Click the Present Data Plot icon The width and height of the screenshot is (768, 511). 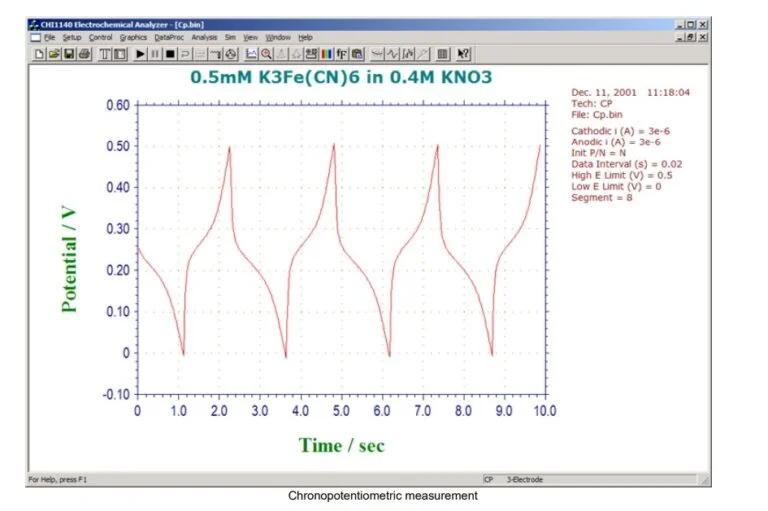252,52
